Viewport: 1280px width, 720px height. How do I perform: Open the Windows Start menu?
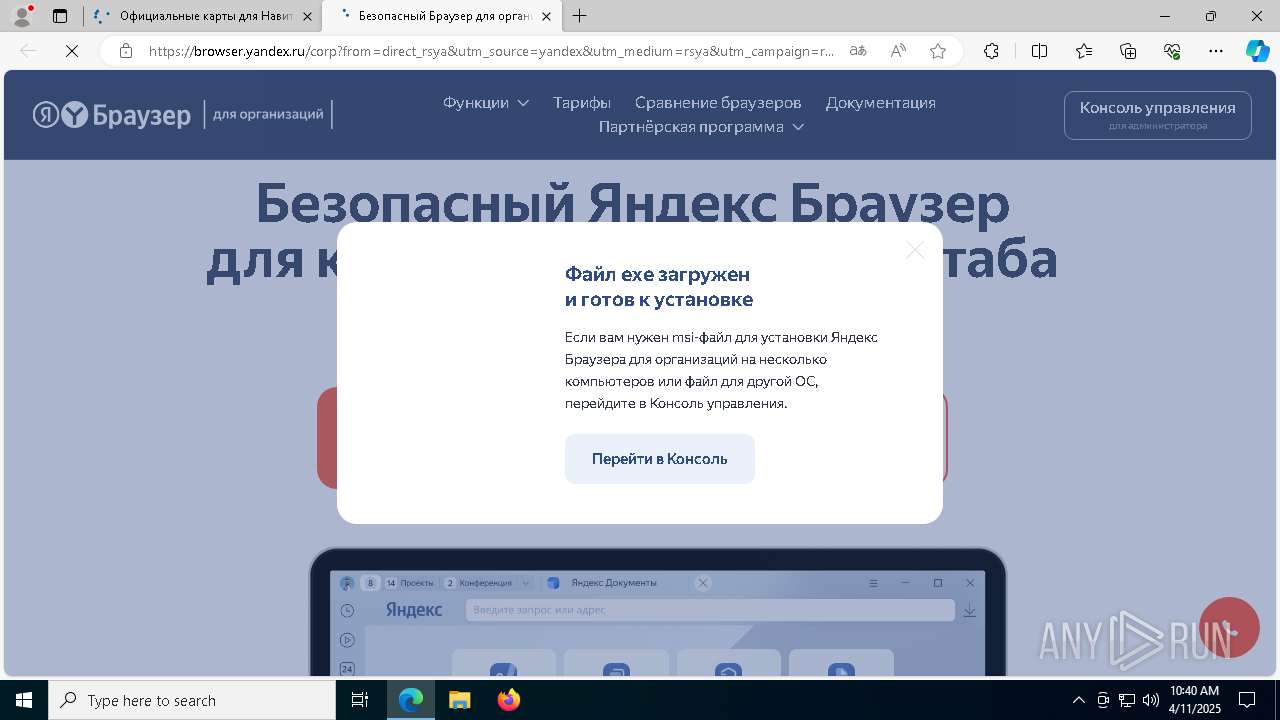pyautogui.click(x=24, y=700)
